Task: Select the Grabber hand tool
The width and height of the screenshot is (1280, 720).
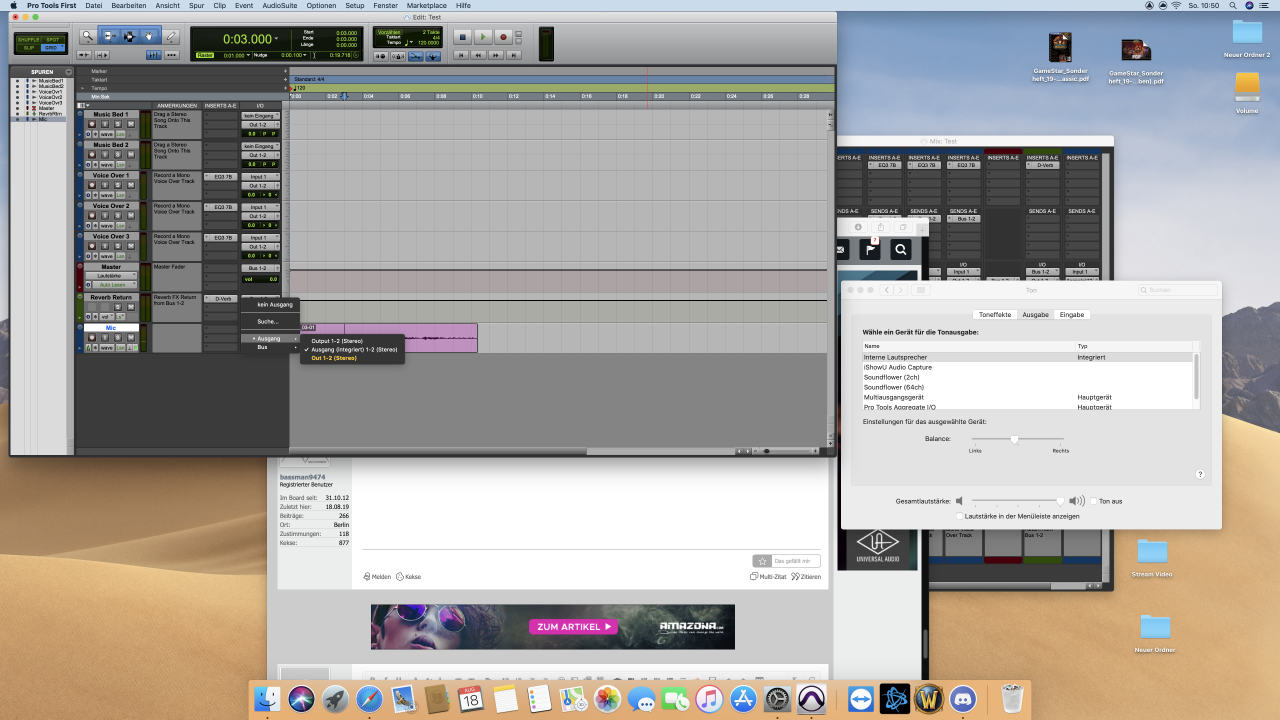Action: coord(149,36)
